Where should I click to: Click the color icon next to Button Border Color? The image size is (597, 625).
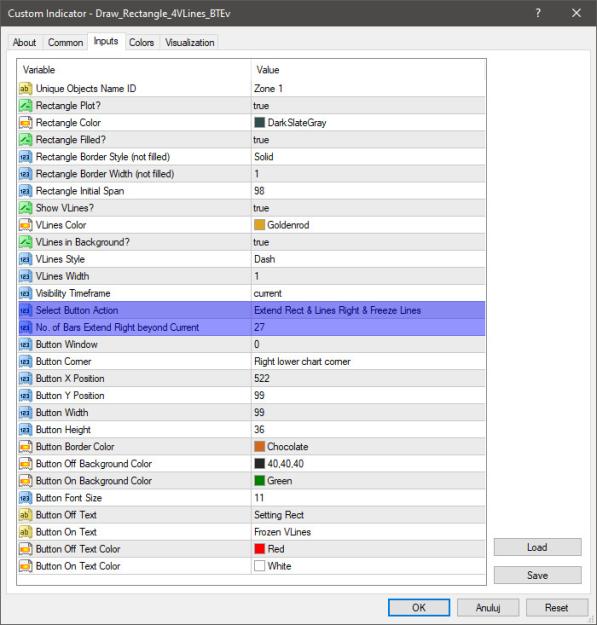pyautogui.click(x=25, y=447)
